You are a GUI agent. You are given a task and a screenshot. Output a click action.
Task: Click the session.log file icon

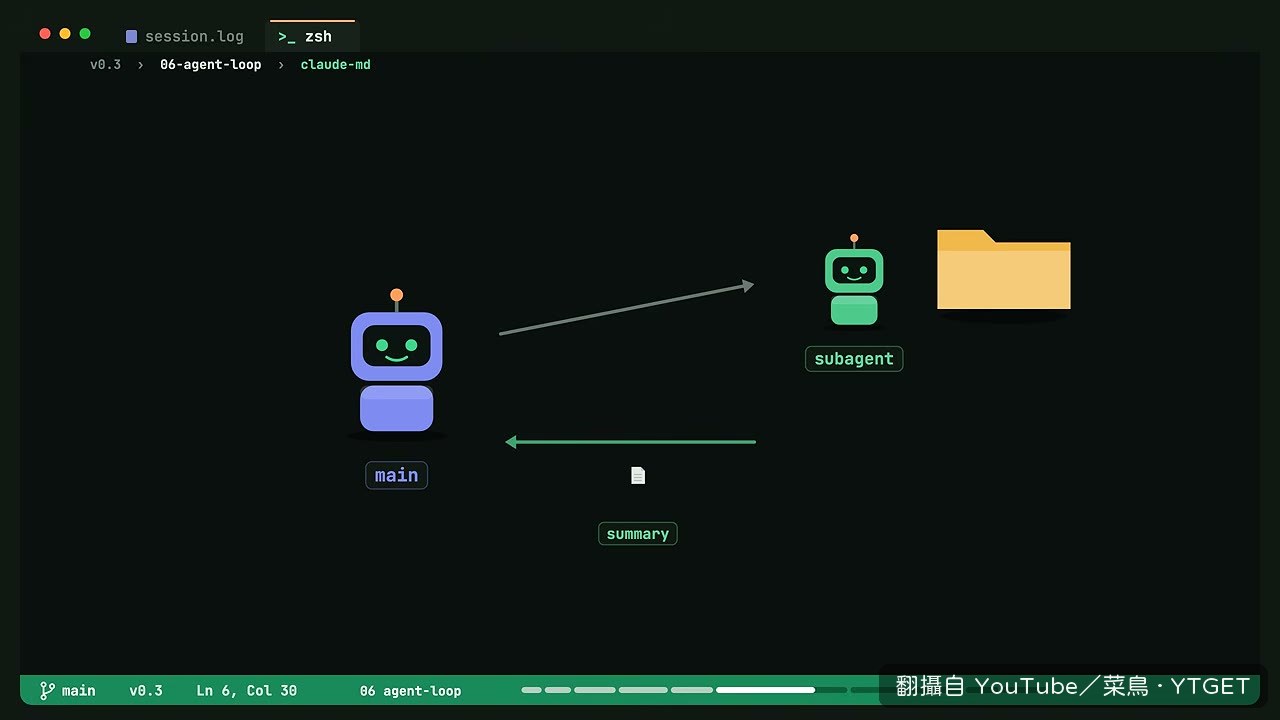click(131, 37)
